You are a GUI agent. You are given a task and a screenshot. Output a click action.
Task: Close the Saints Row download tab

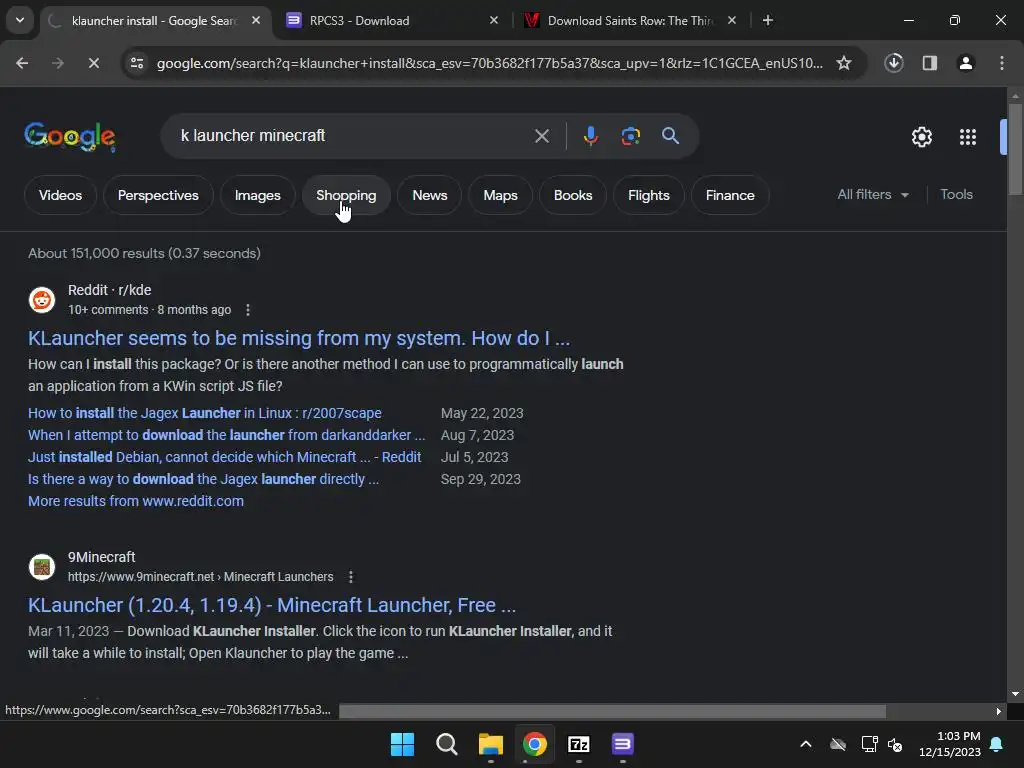point(732,21)
